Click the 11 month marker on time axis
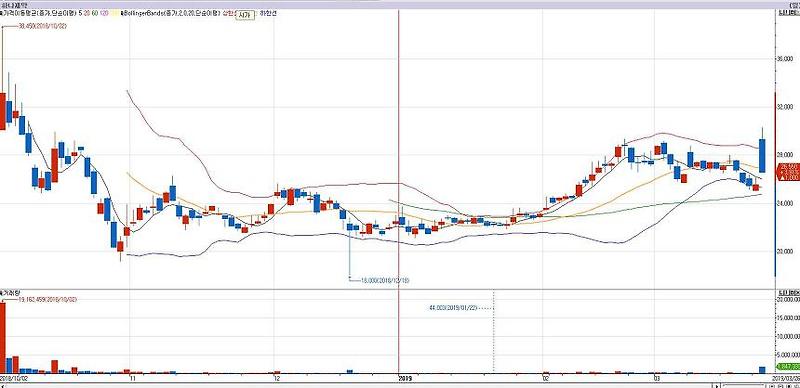 tap(133, 378)
